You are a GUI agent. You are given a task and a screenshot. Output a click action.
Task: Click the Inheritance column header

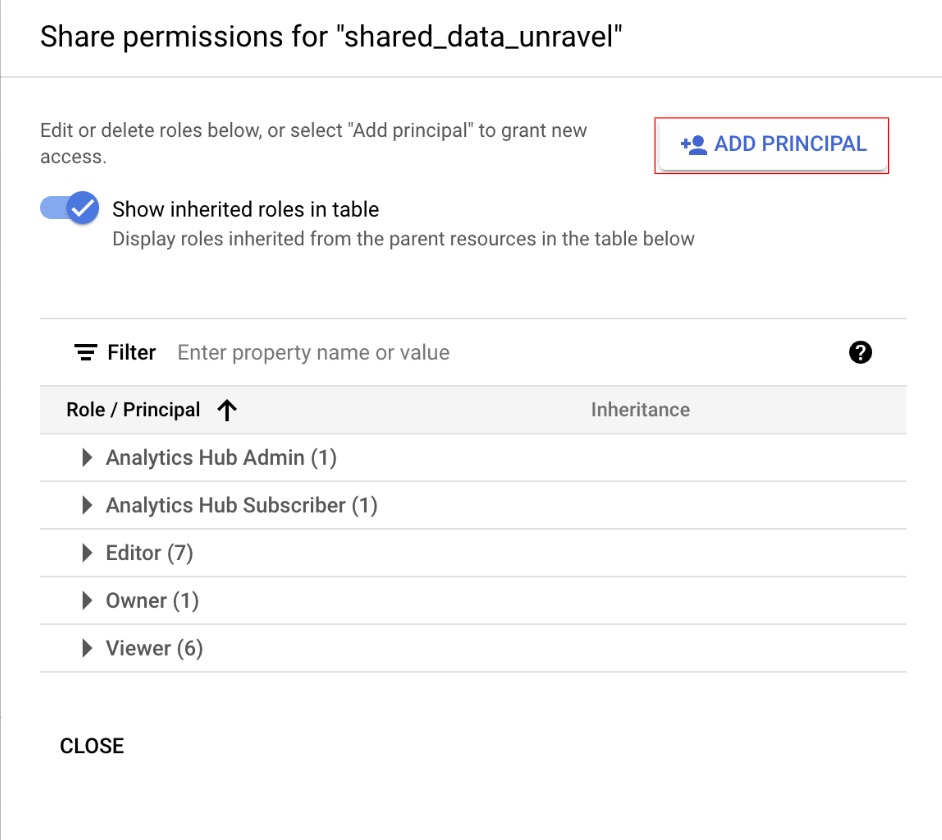pos(640,410)
